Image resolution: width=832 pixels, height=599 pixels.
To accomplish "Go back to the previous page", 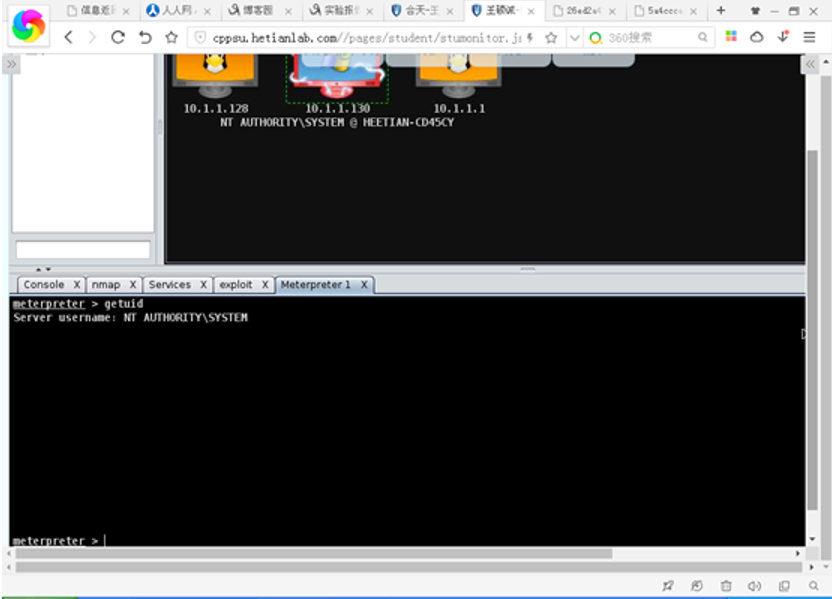I will [x=68, y=38].
